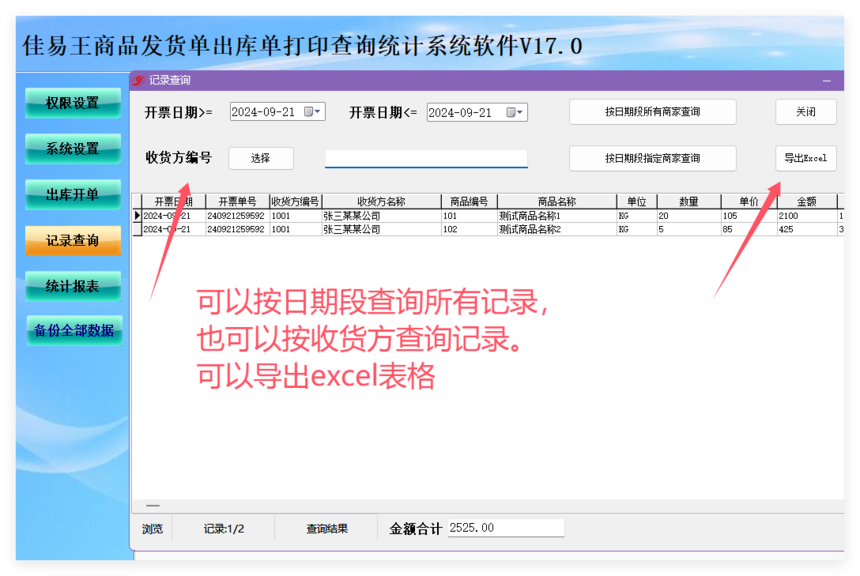Click the 浏览 status bar entry
This screenshot has height=576, width=860.
[152, 529]
